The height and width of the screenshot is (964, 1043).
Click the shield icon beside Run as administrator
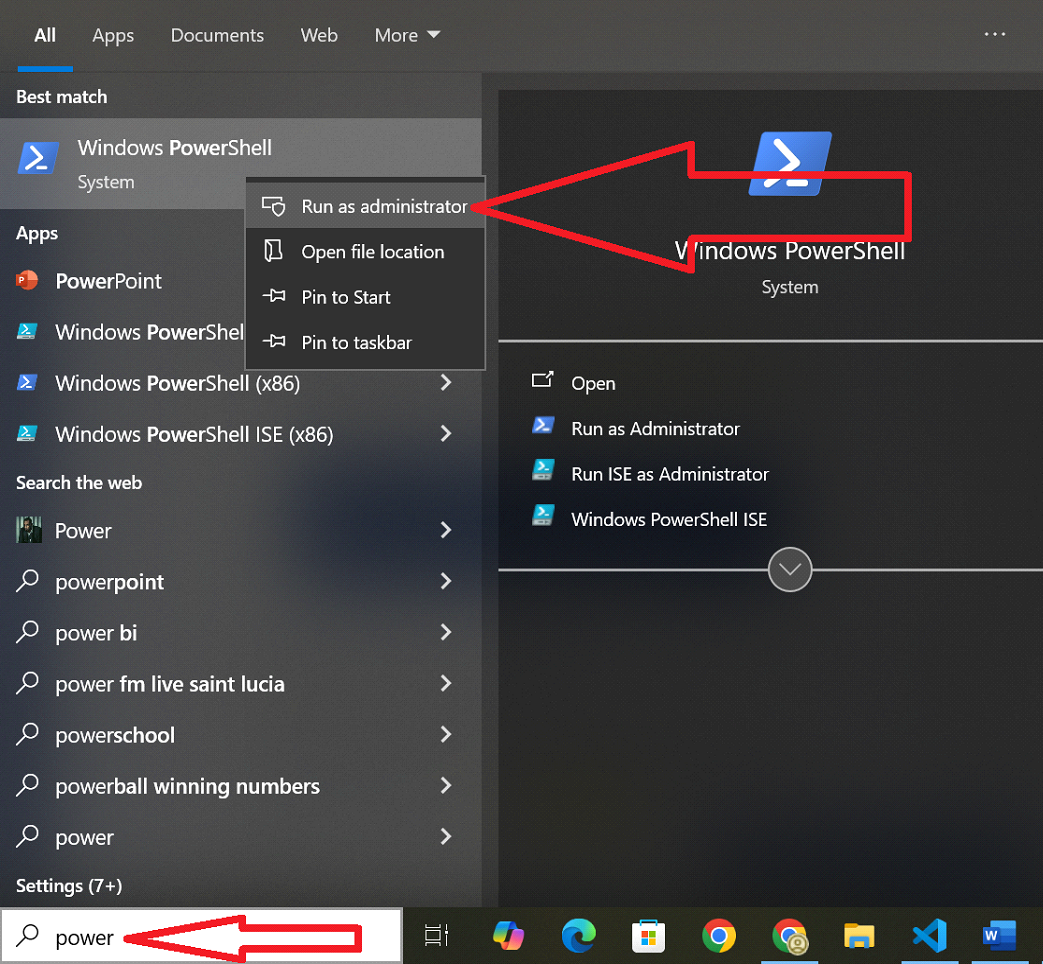click(x=273, y=206)
